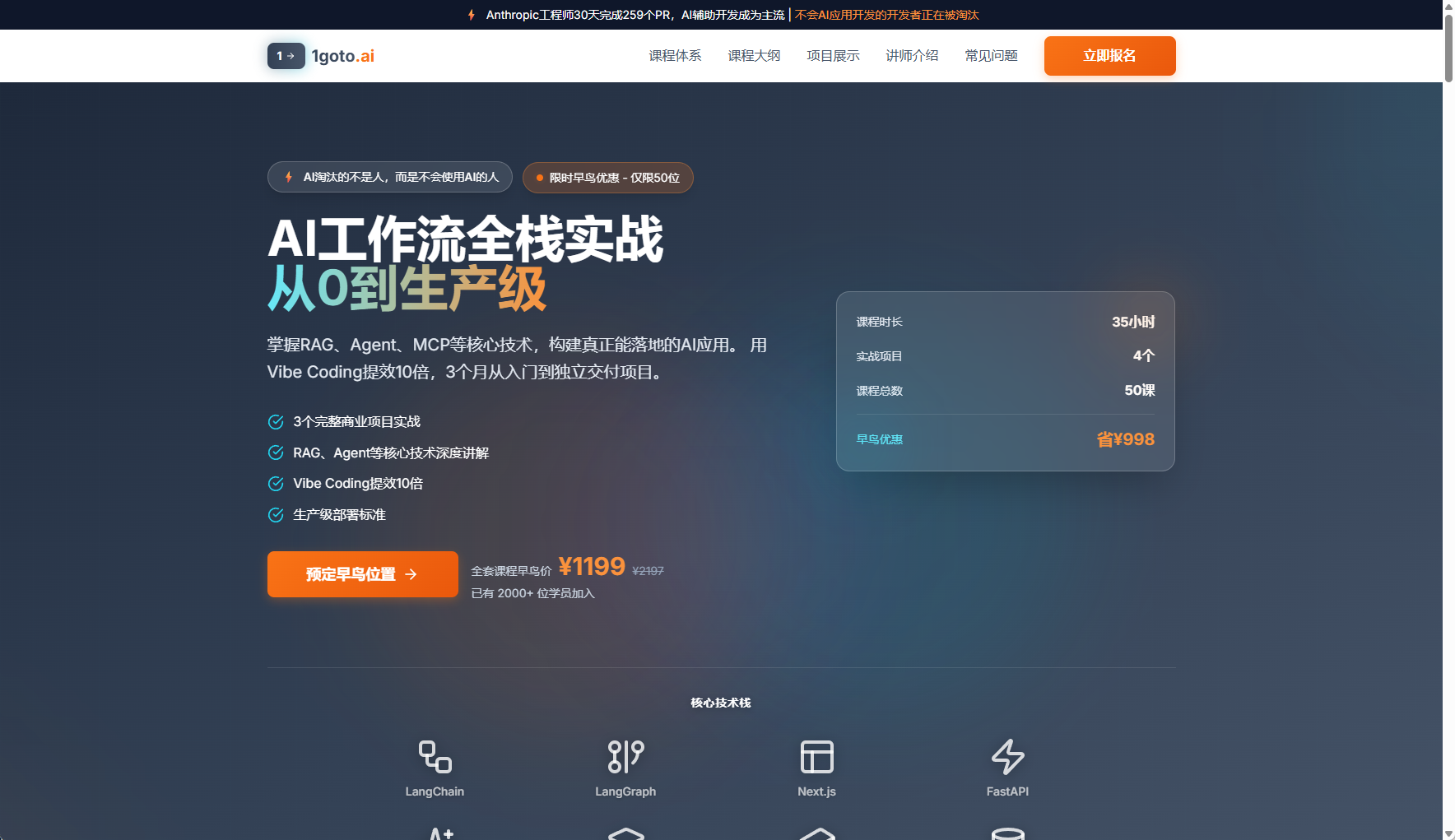Click the 预定早鸟位置 button
The width and height of the screenshot is (1455, 840).
coord(362,574)
